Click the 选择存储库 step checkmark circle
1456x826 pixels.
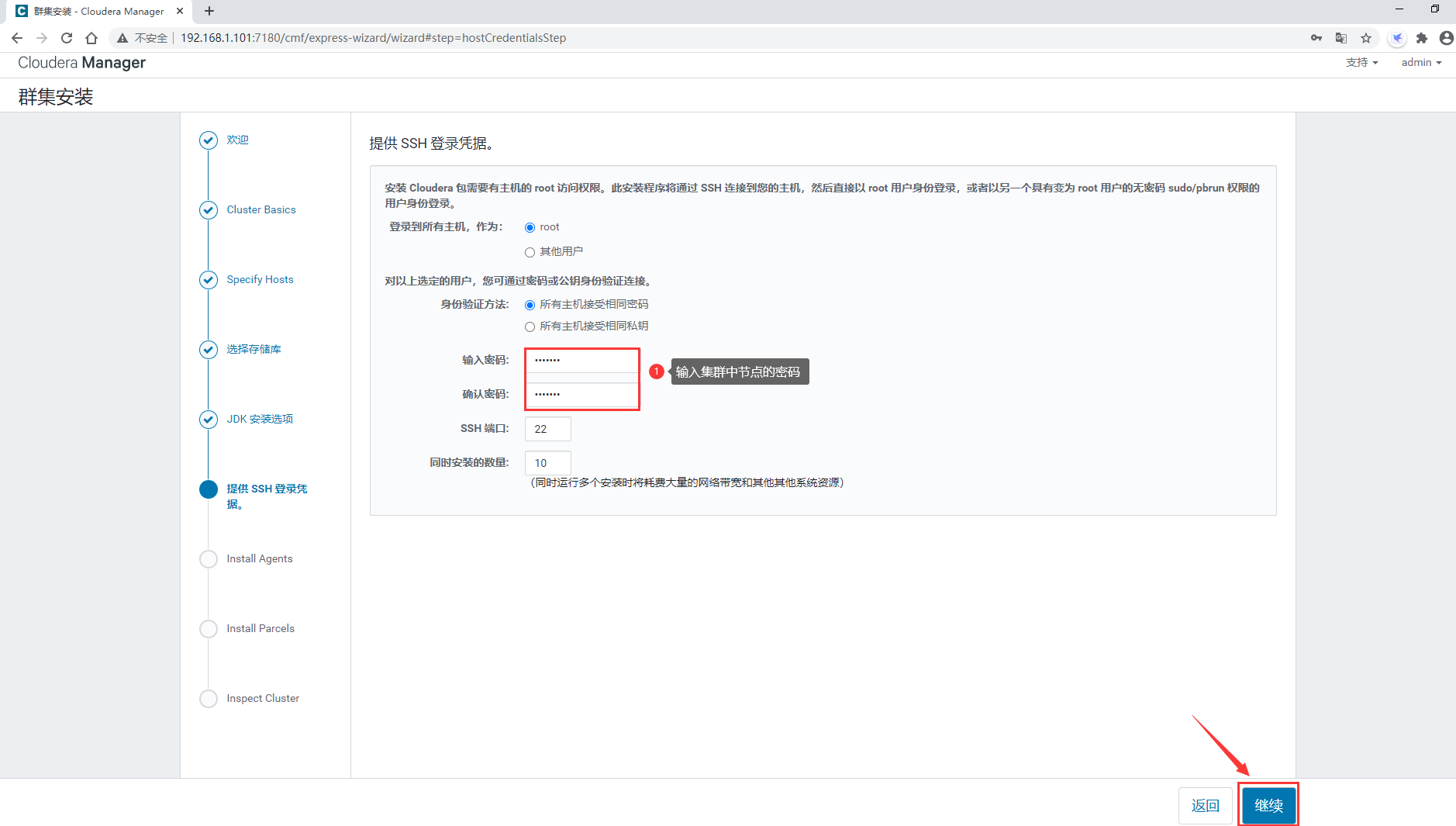209,350
